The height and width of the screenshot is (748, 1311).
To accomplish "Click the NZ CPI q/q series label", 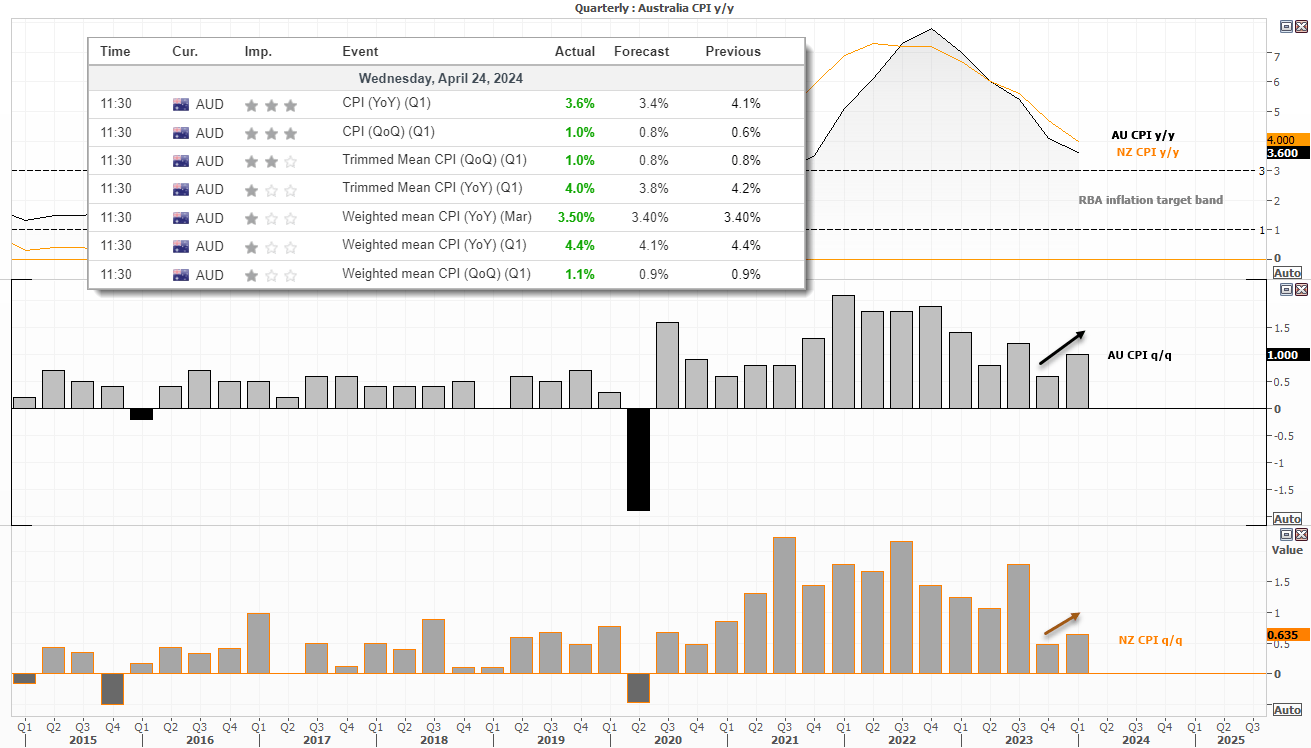I will [x=1150, y=639].
